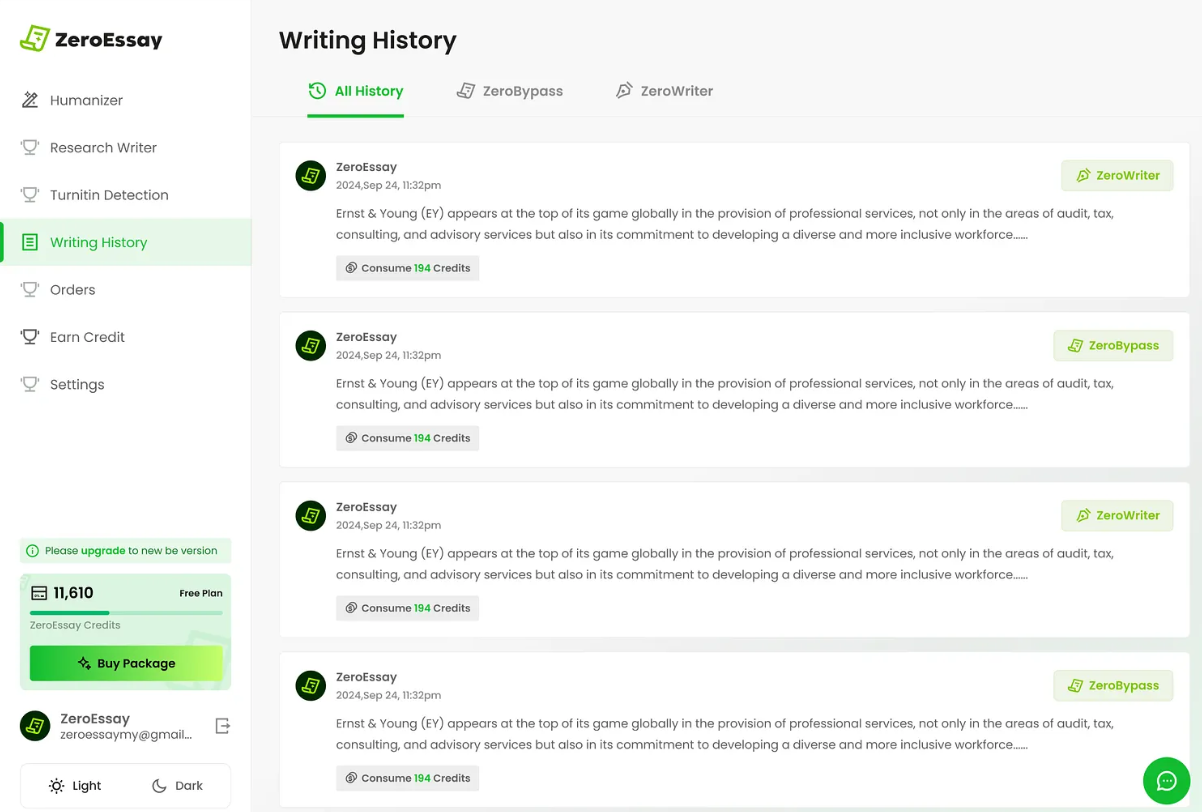
Task: Select the All History tab
Action: click(355, 91)
